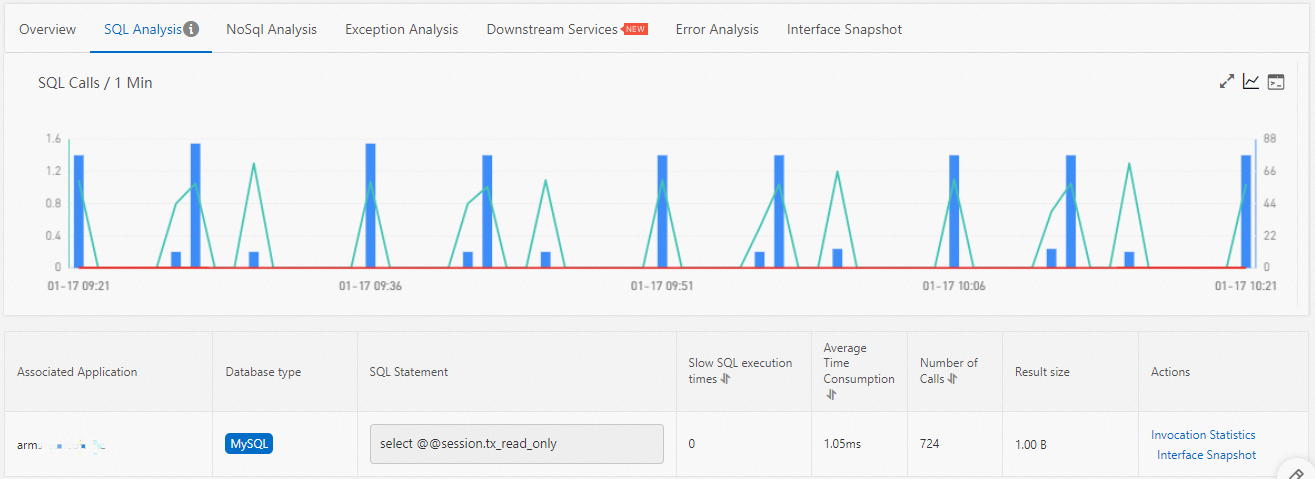
Task: Click the Database type column header
Action: (x=263, y=372)
